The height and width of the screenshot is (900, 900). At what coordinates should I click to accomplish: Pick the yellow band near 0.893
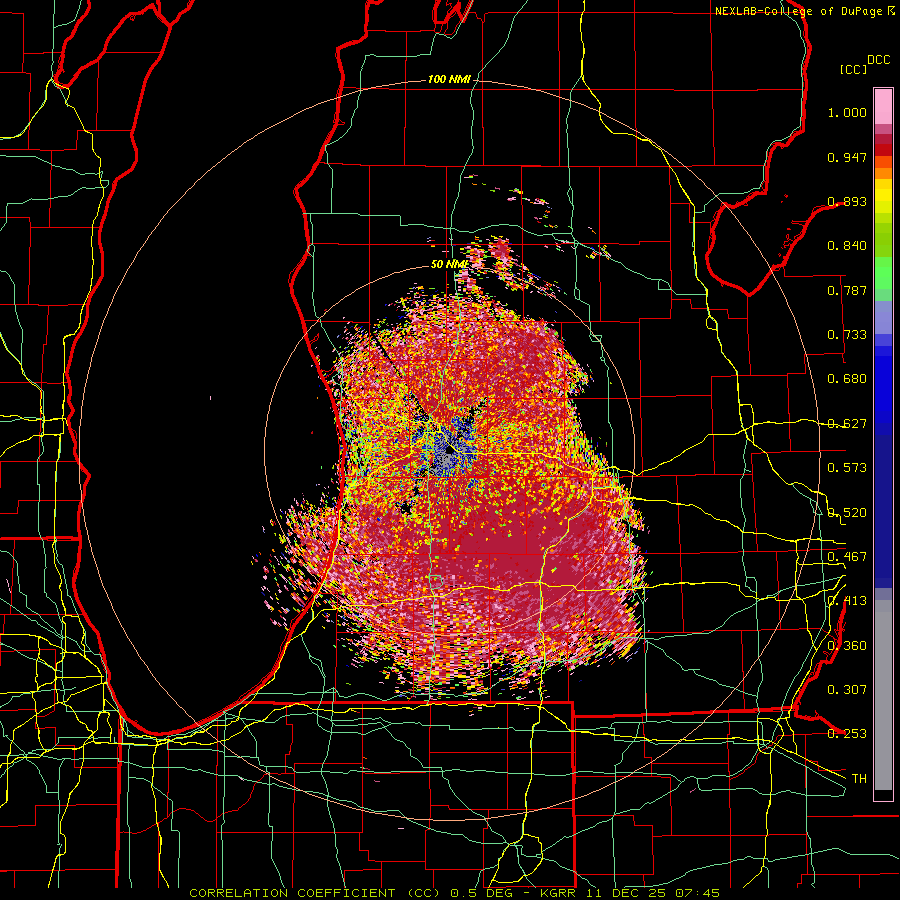click(x=883, y=196)
